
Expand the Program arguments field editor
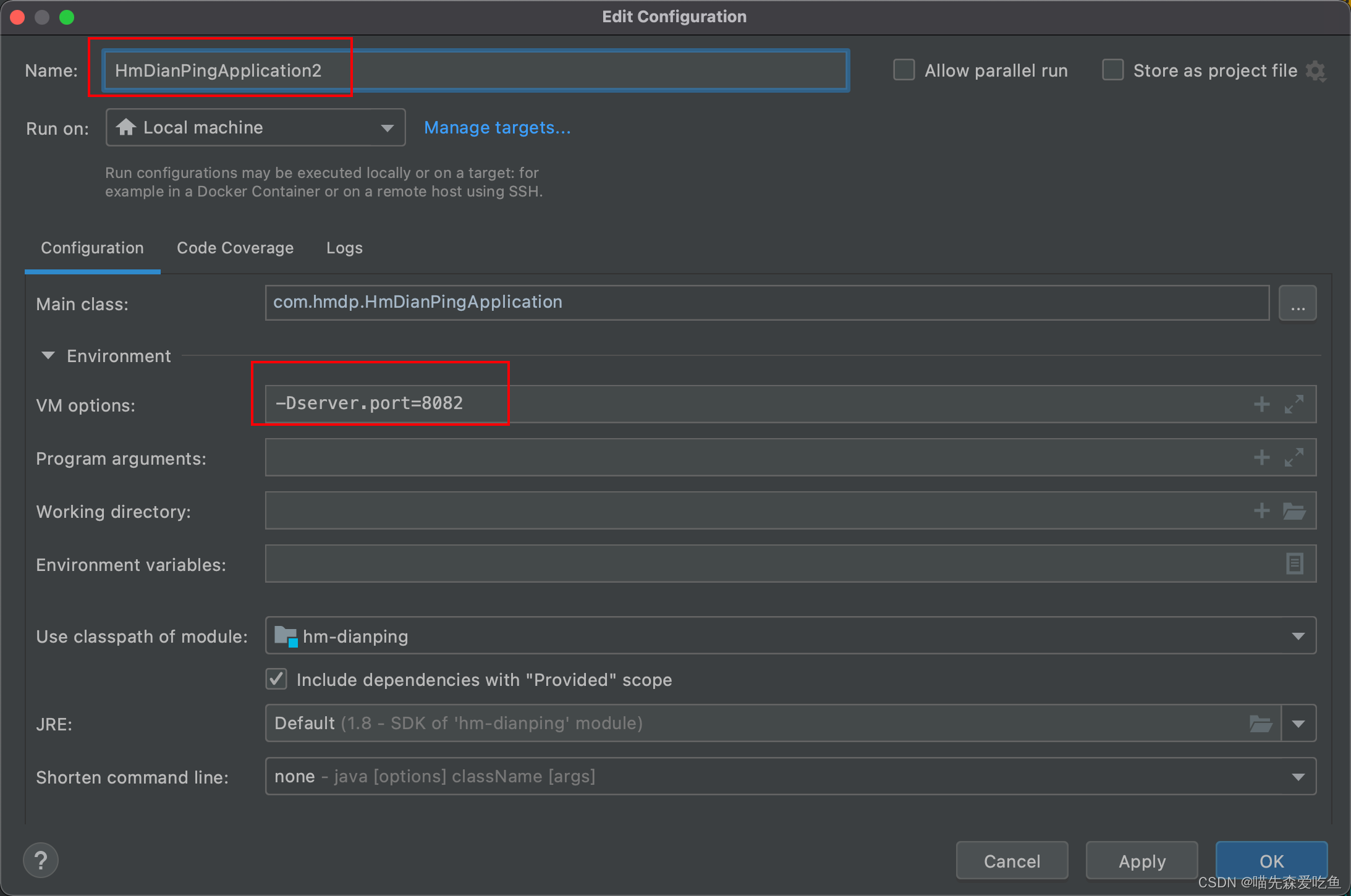coord(1294,457)
